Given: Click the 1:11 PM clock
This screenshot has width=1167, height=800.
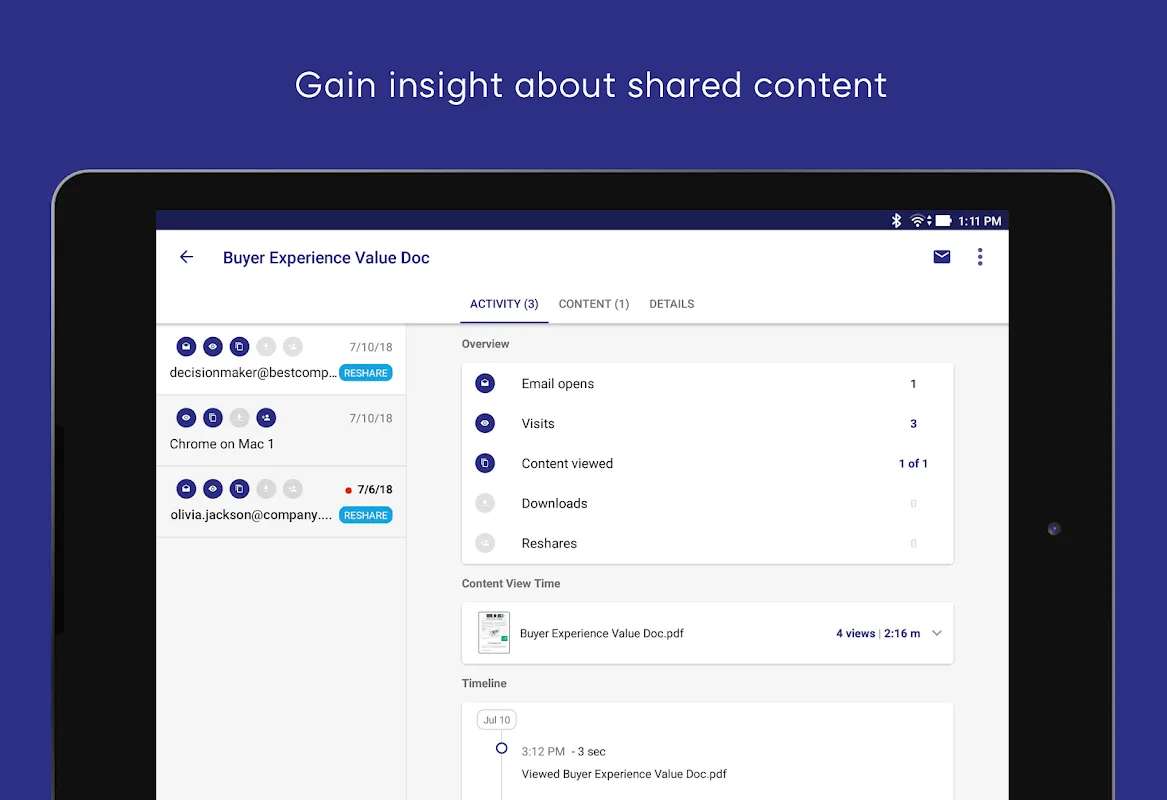Looking at the screenshot, I should (x=979, y=221).
